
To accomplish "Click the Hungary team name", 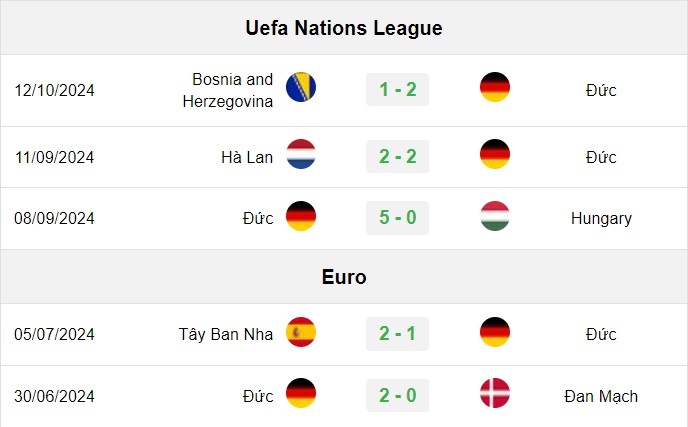I will (x=601, y=218).
